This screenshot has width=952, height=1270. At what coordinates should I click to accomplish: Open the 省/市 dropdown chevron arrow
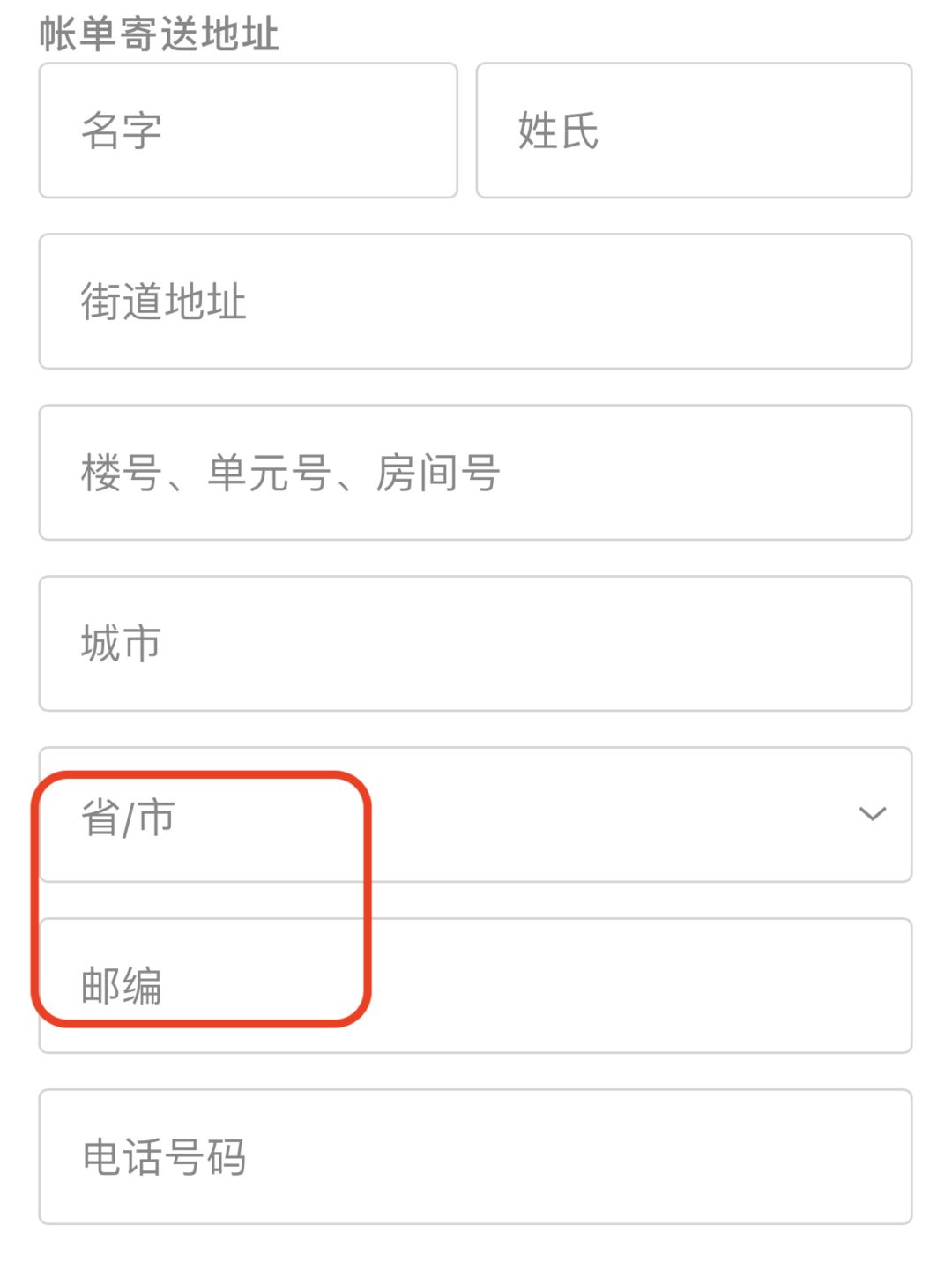pos(872,814)
